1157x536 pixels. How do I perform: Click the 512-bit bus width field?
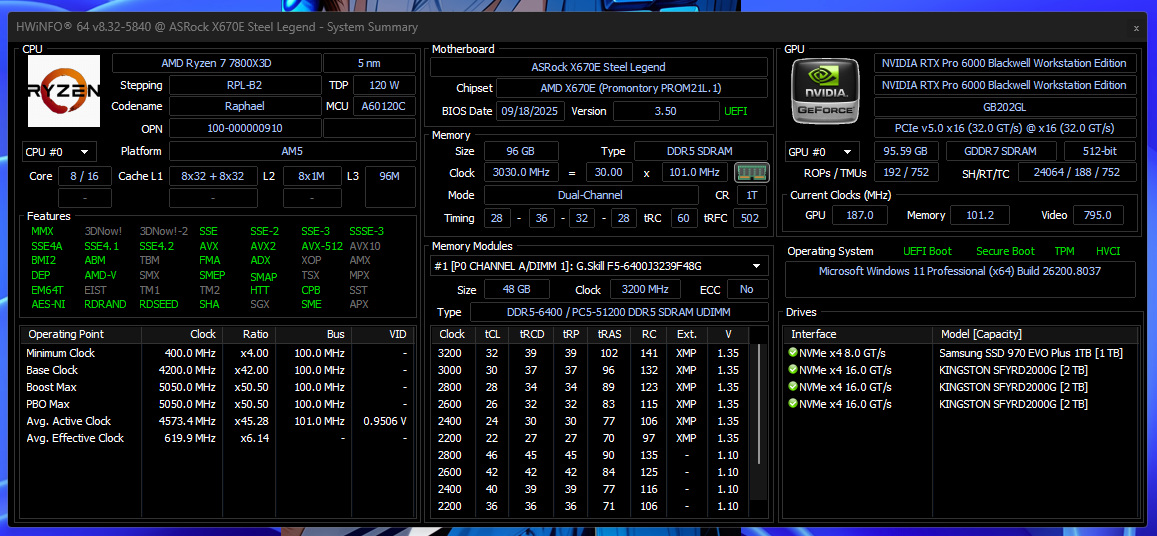click(1099, 151)
